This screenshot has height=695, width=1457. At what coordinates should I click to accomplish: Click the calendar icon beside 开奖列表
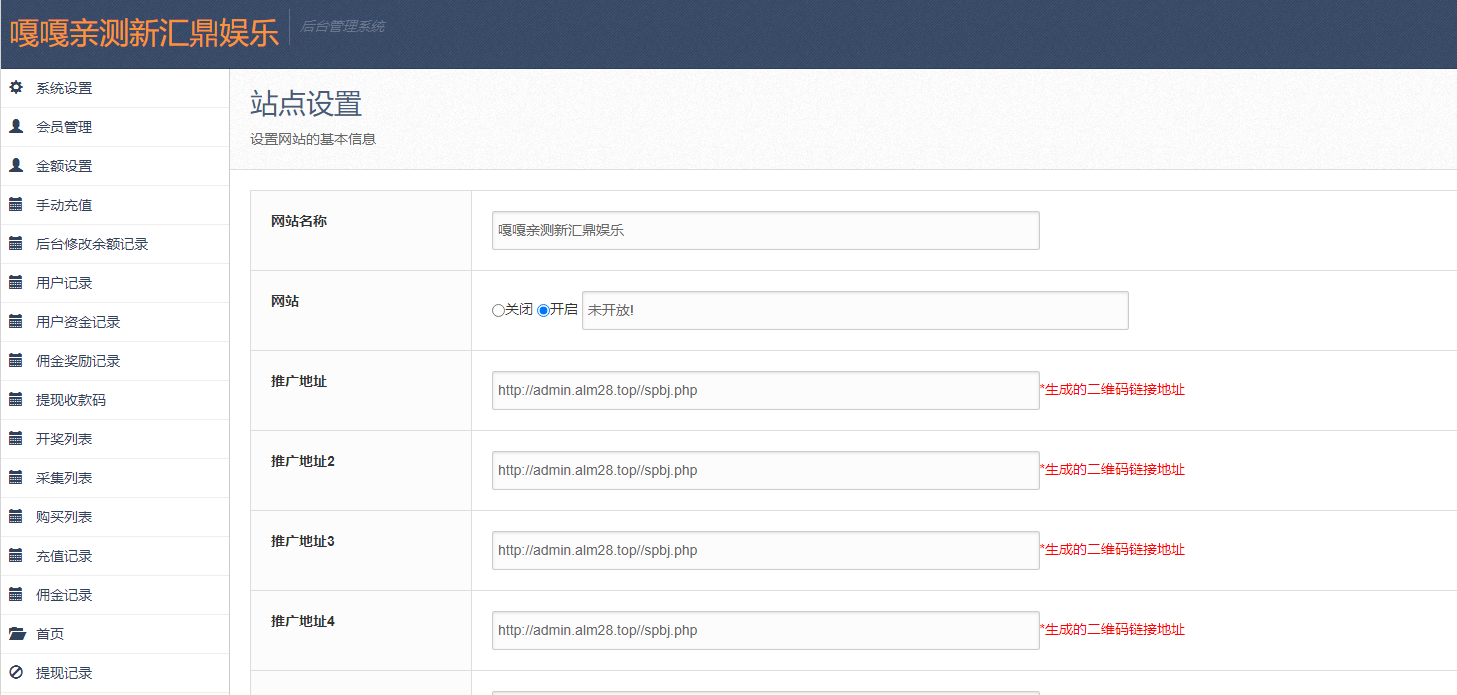click(x=16, y=439)
